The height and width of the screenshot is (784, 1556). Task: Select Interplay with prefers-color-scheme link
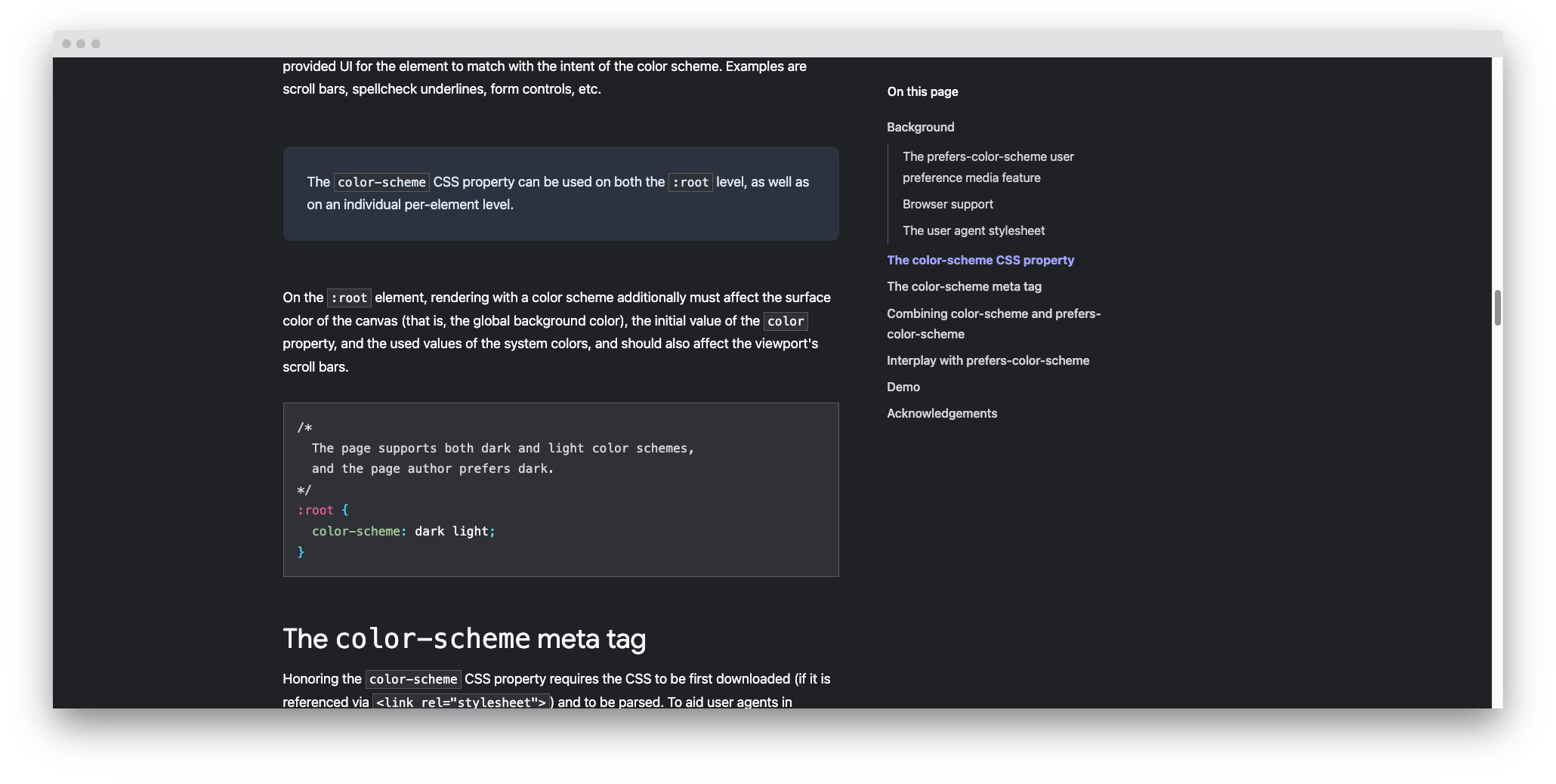click(988, 360)
